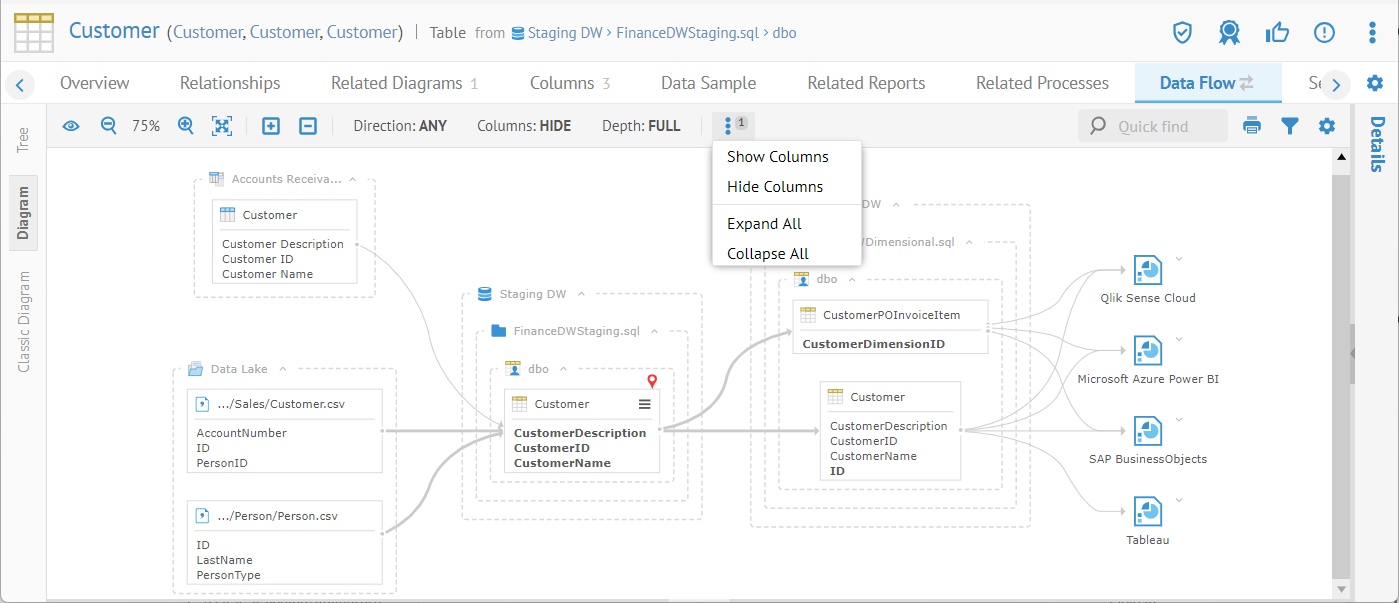Click the shield checkmark icon in header
This screenshot has height=603, width=1399.
click(x=1182, y=33)
